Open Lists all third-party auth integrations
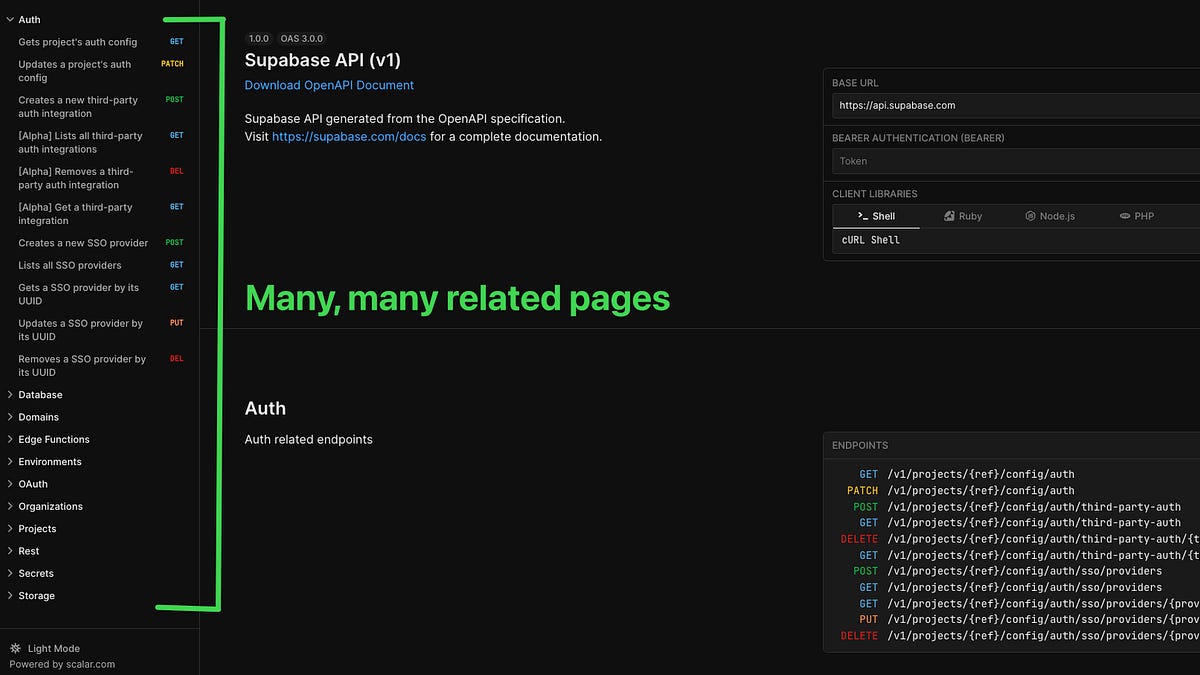The image size is (1200, 675). (80, 142)
